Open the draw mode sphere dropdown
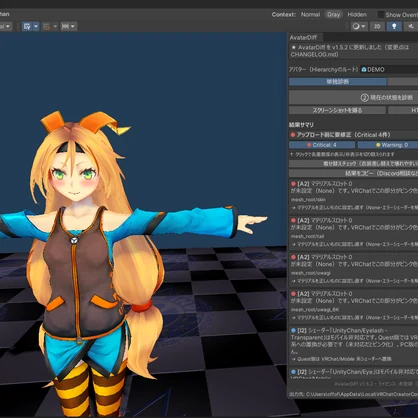Image resolution: width=418 pixels, height=418 pixels. (359, 26)
